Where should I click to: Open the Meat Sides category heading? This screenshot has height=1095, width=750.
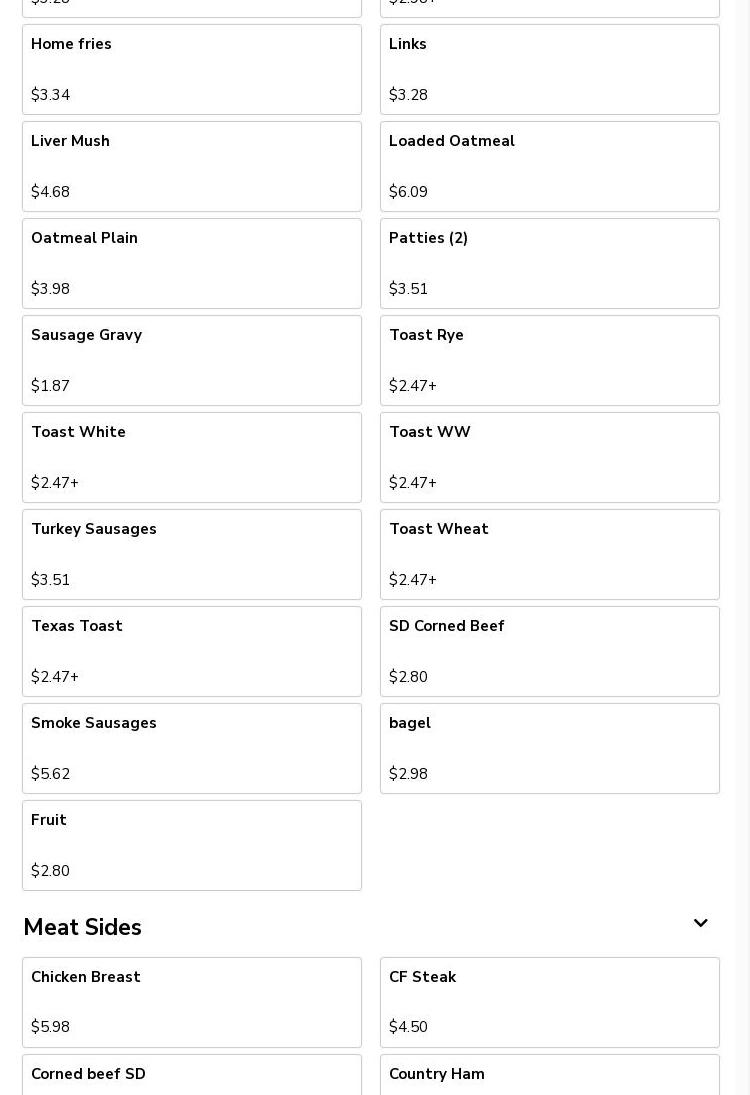click(82, 927)
